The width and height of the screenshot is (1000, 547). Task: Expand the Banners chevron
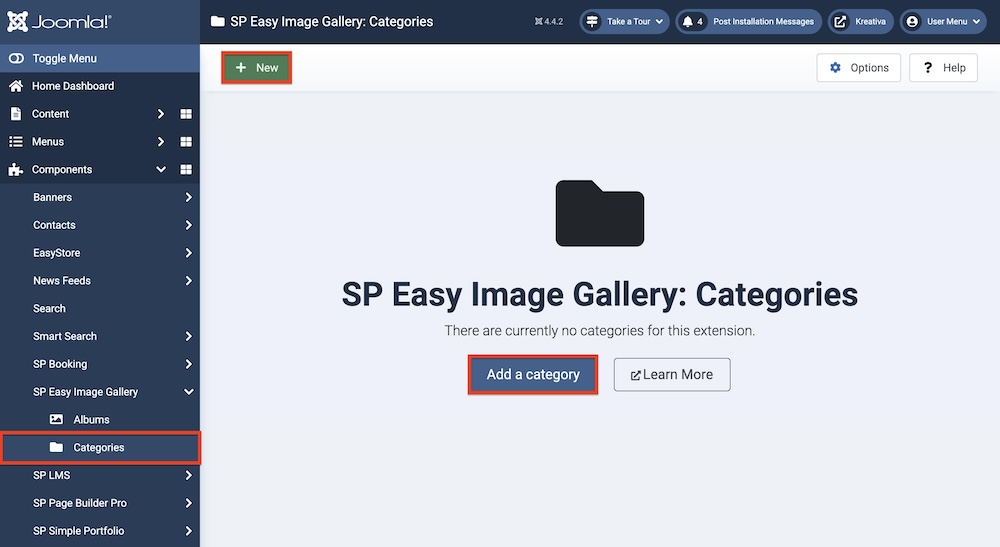188,197
